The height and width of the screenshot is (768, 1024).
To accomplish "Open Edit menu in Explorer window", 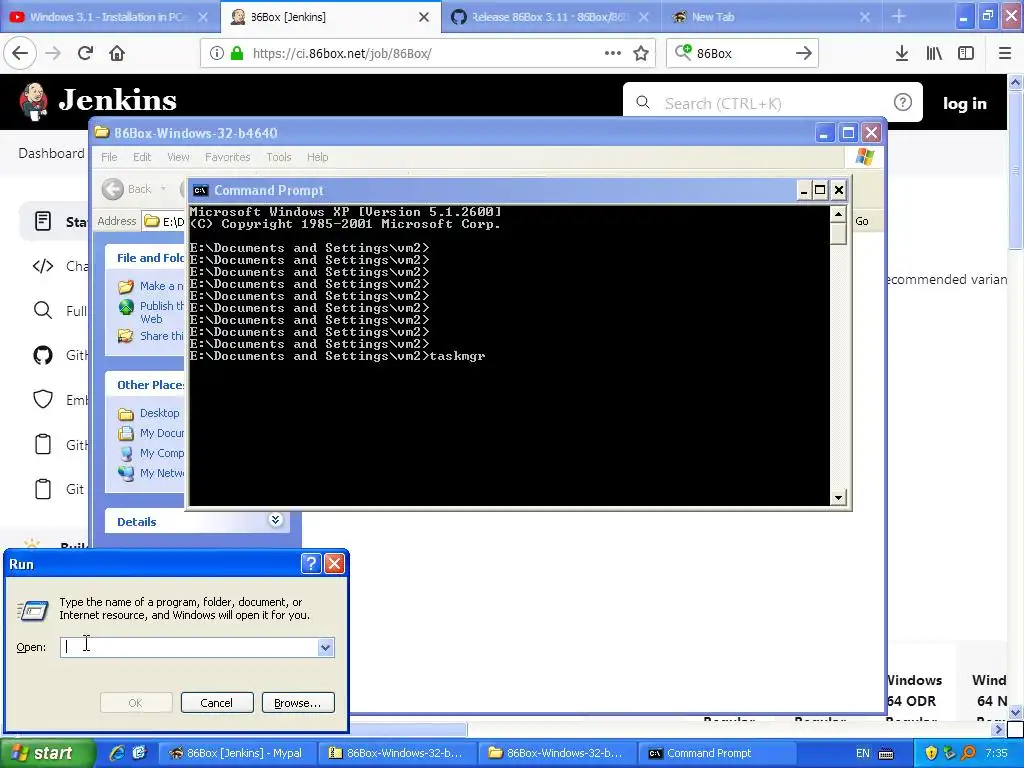I will [142, 157].
